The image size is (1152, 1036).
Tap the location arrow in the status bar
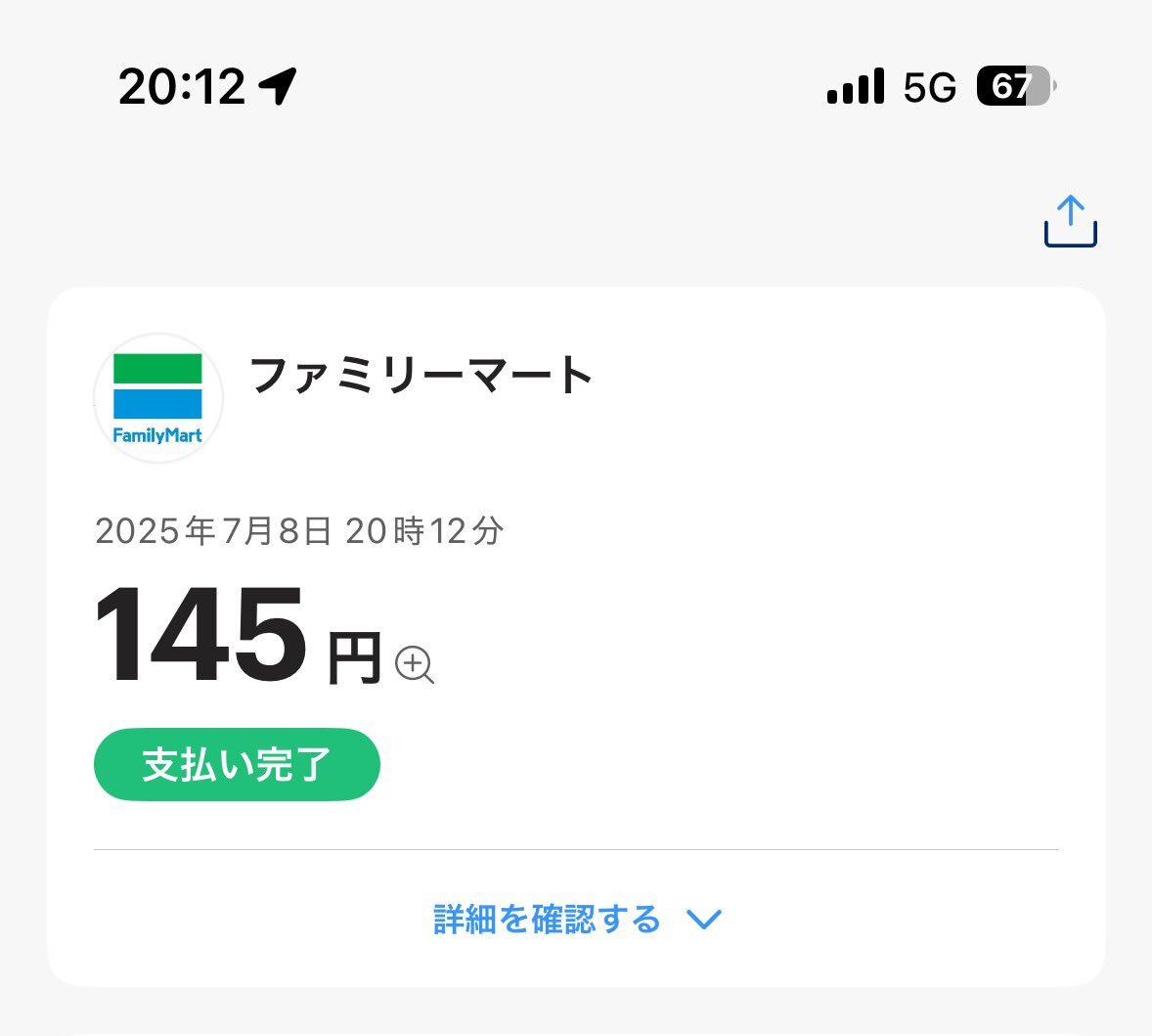(x=278, y=86)
